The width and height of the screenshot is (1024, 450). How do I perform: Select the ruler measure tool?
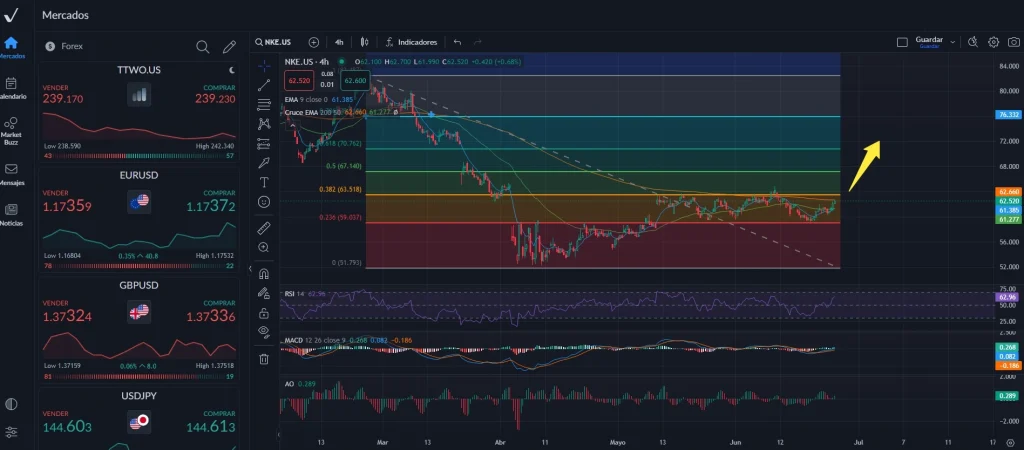click(264, 228)
